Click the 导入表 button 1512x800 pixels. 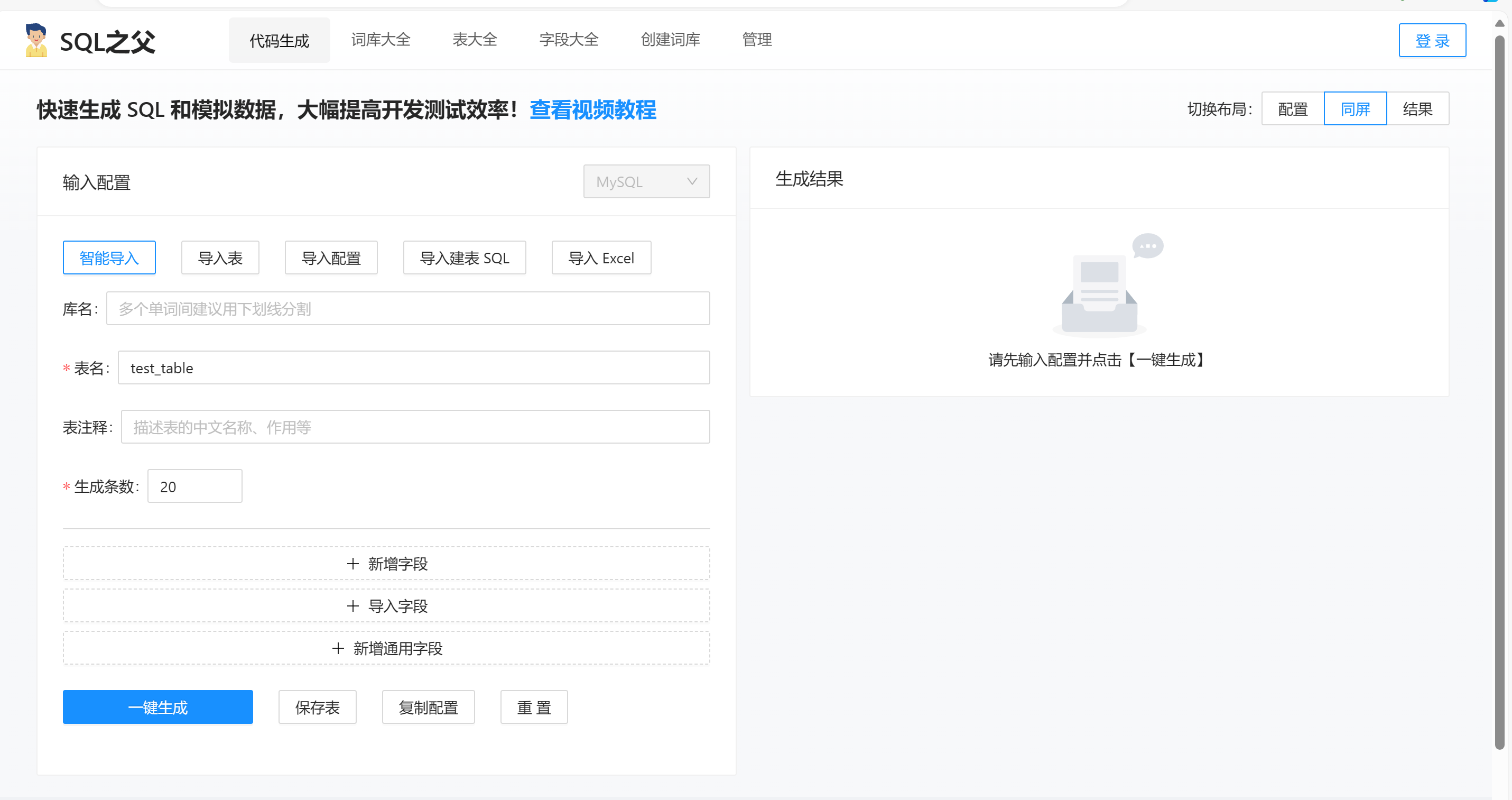[x=220, y=258]
